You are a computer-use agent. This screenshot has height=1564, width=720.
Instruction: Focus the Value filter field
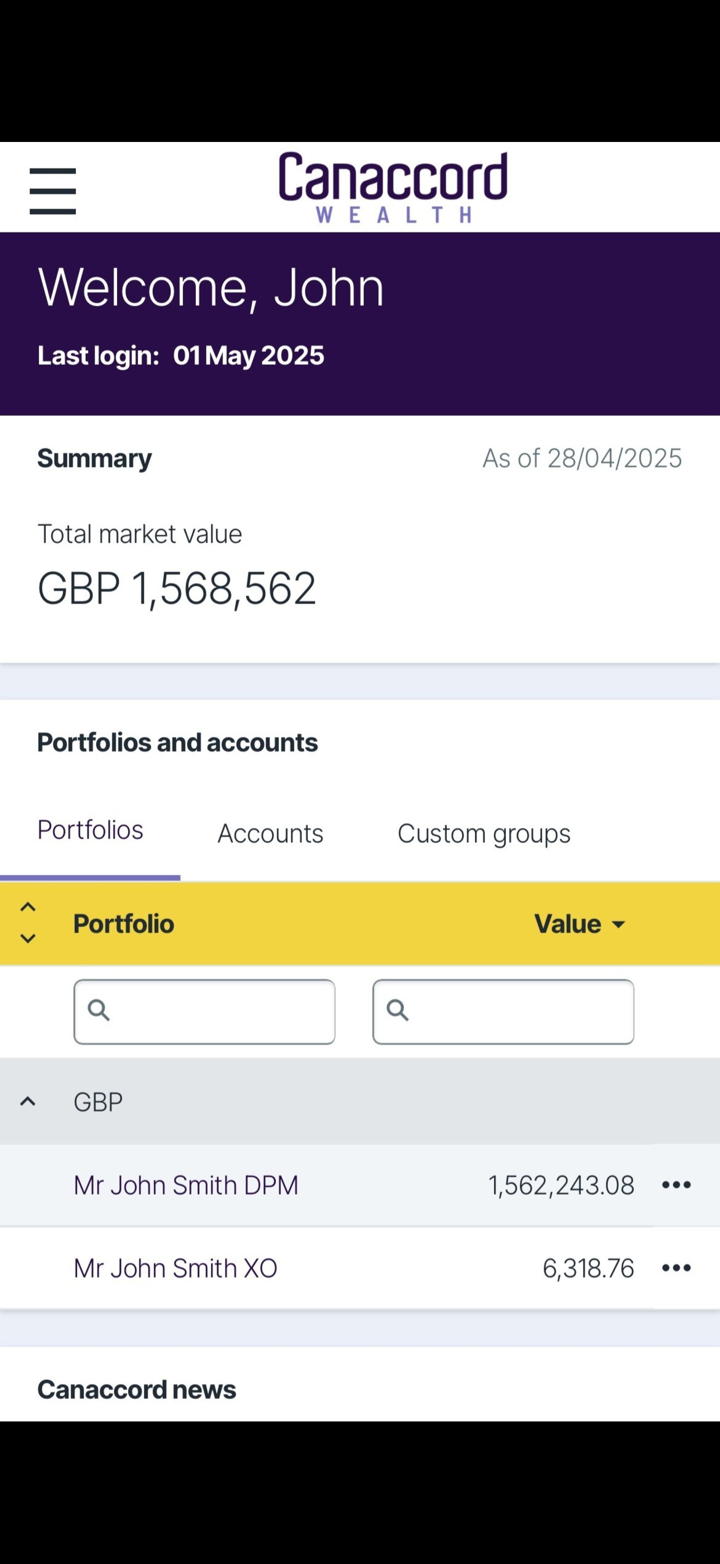[520, 1012]
